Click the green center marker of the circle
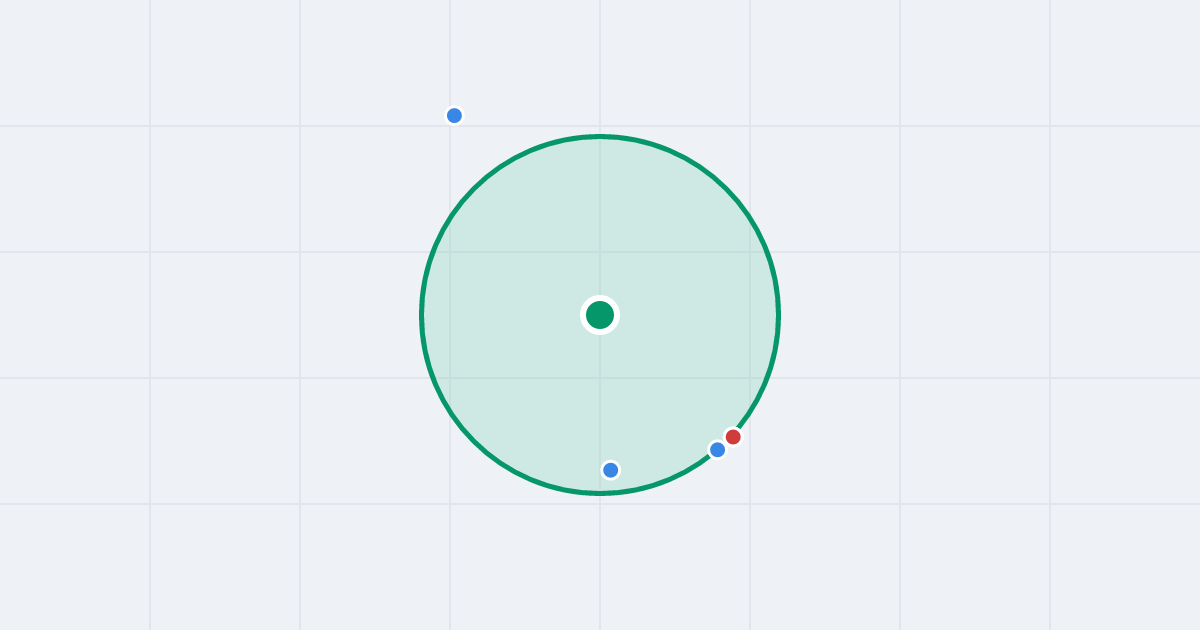1200x630 pixels. [x=600, y=315]
